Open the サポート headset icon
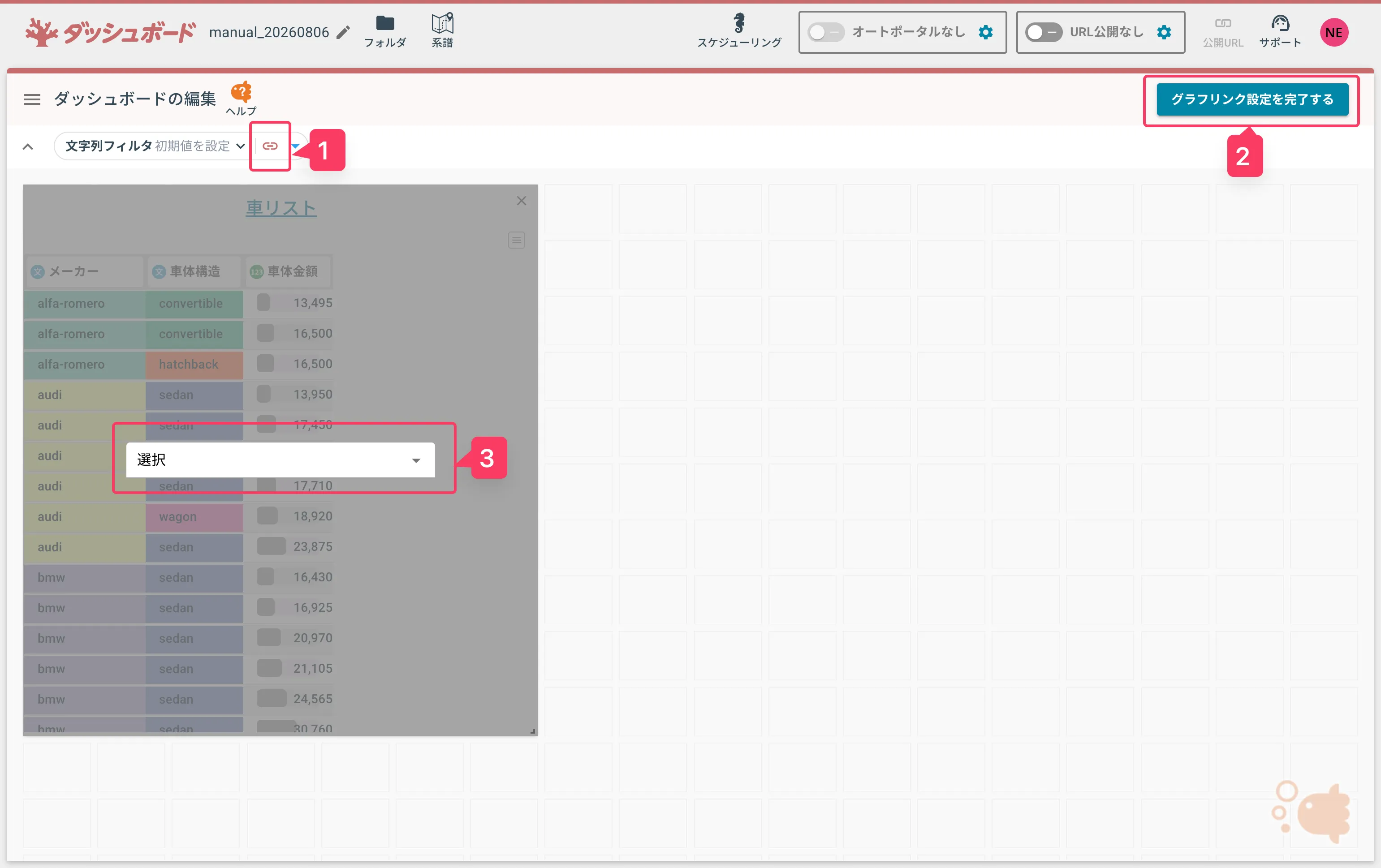The image size is (1381, 868). coord(1280,31)
